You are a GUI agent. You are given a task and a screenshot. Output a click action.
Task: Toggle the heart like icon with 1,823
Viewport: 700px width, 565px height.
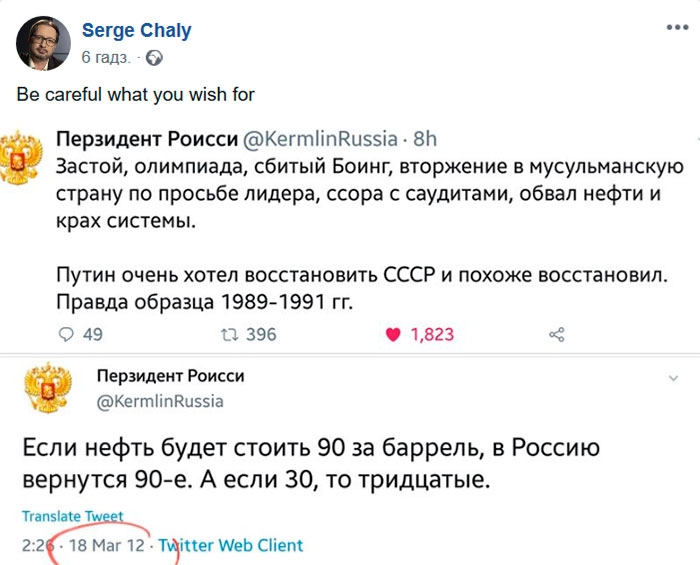click(x=394, y=334)
